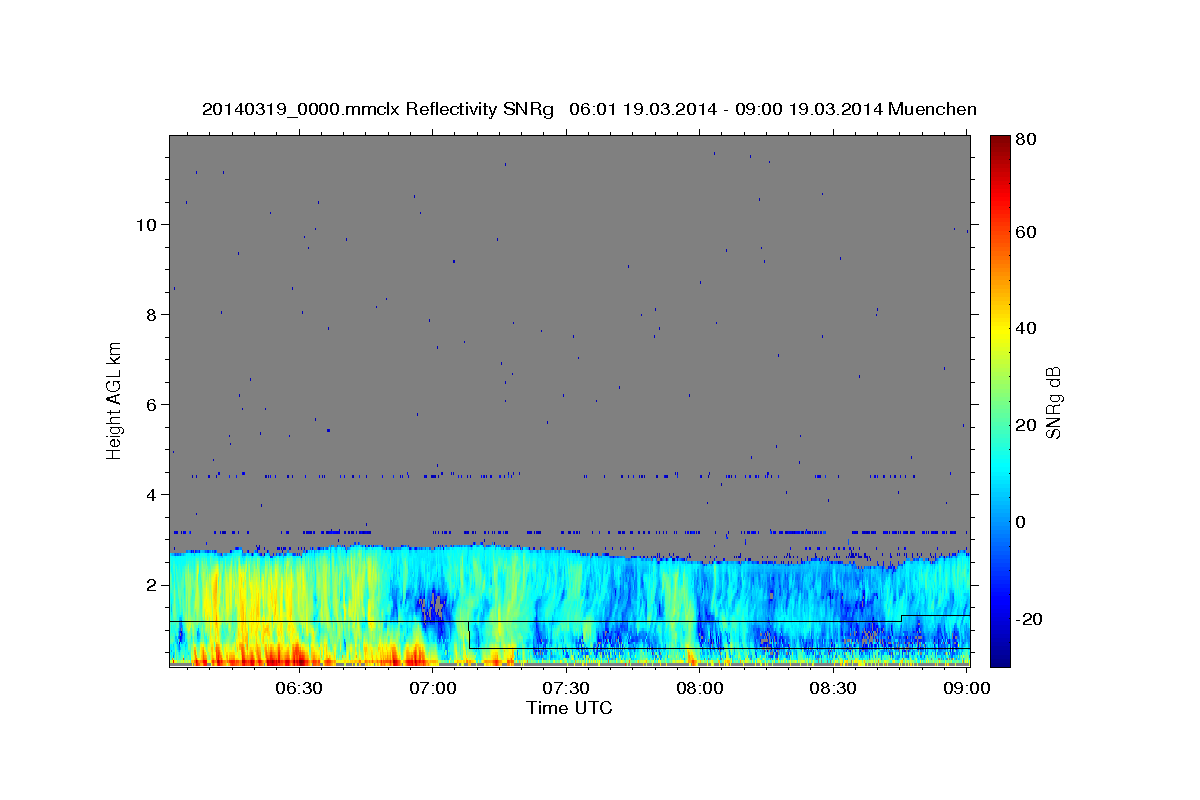Click the 06:30 time tick label
The image size is (1200, 800).
(298, 688)
